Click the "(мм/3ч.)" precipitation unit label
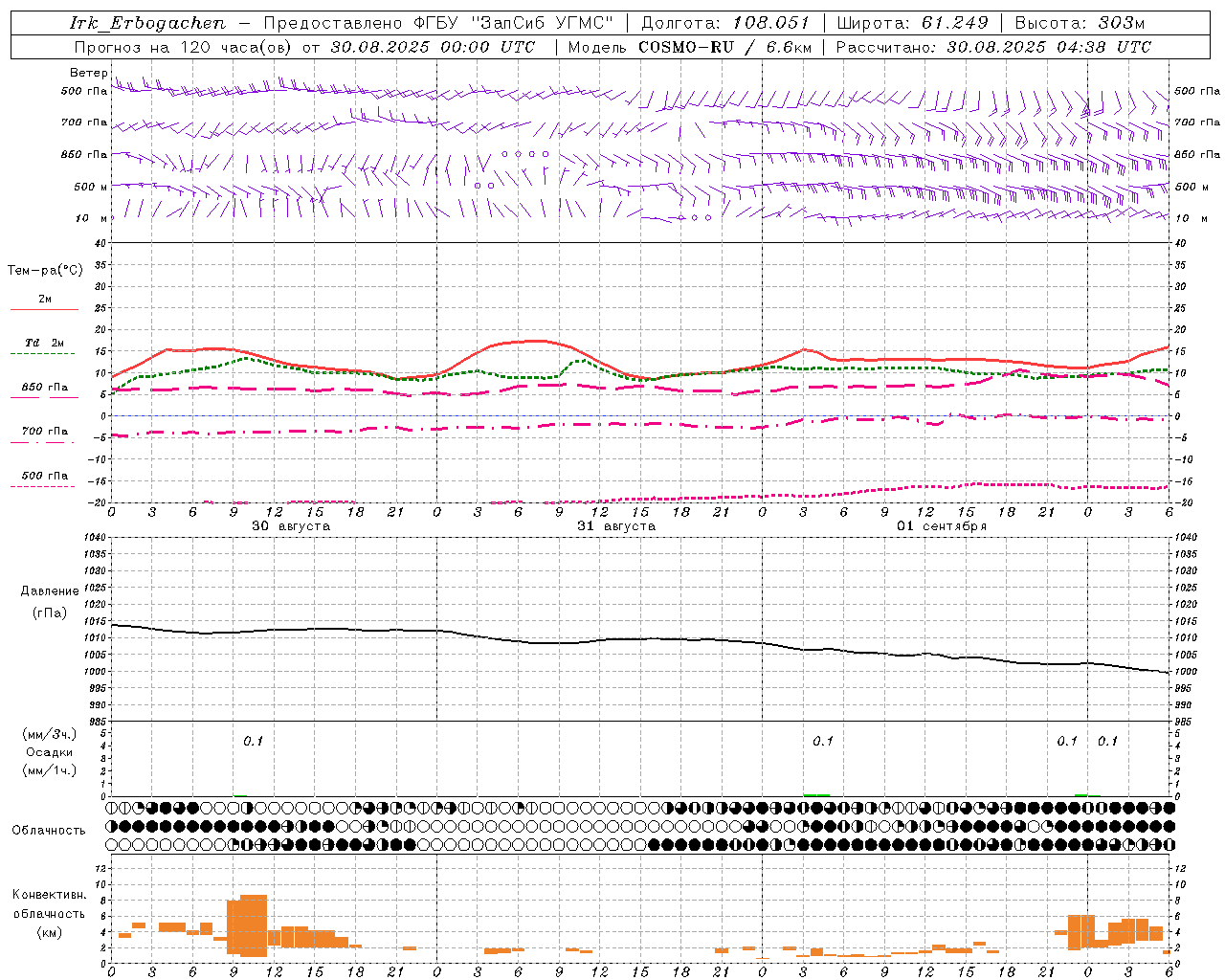 (x=50, y=734)
